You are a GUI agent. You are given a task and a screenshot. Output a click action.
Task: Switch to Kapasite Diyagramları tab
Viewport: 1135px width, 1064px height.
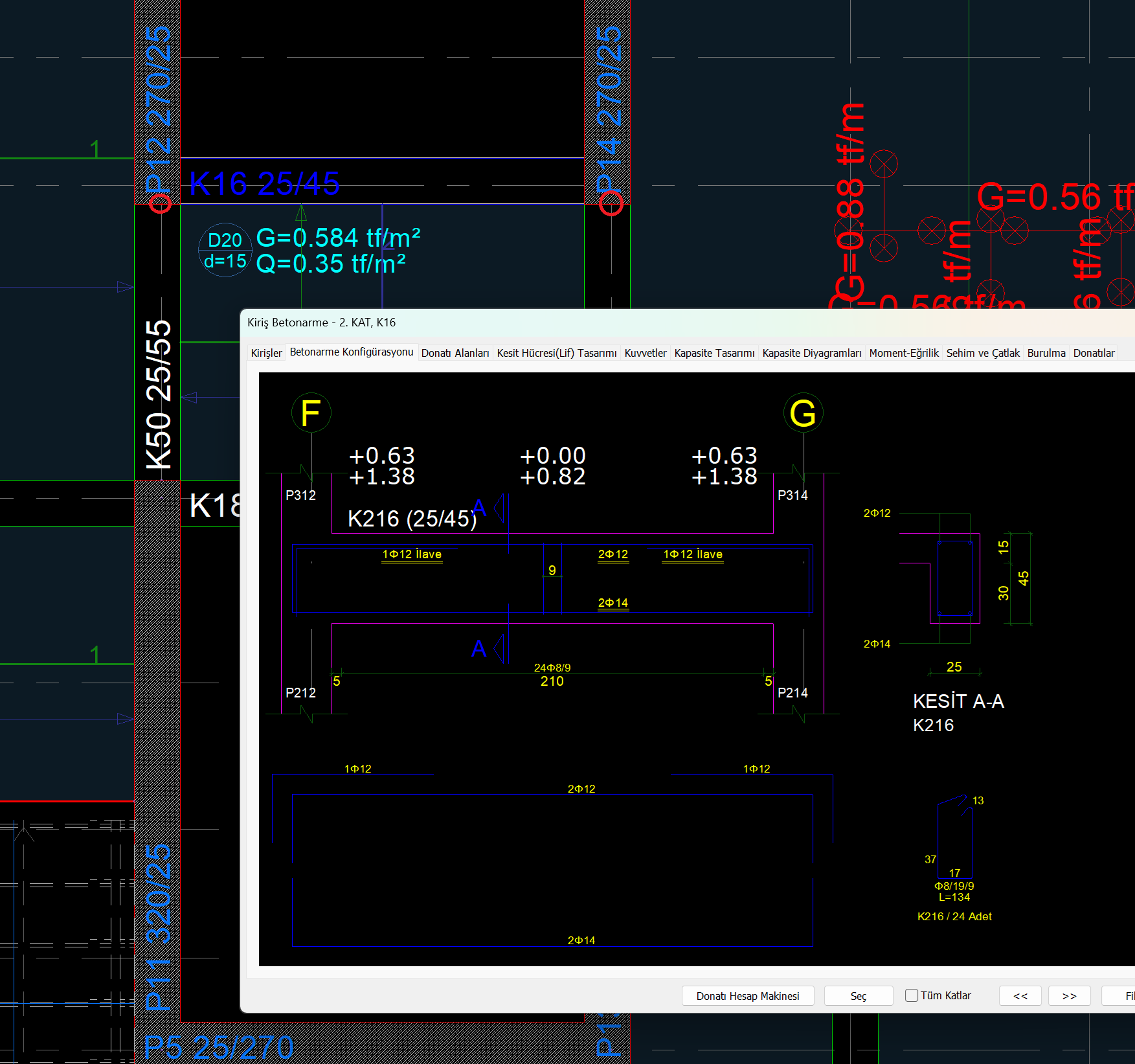tap(811, 353)
